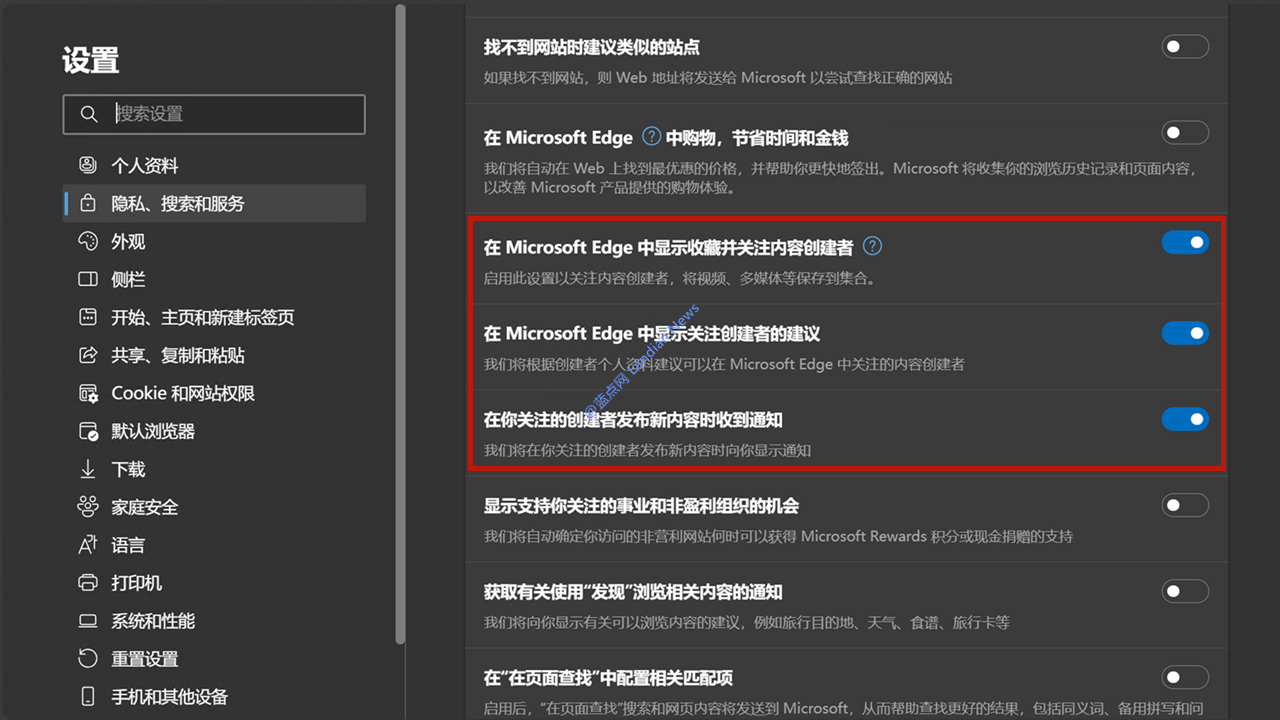
Task: Click the lock icon beside 隐私、搜索和服务
Action: [x=88, y=203]
